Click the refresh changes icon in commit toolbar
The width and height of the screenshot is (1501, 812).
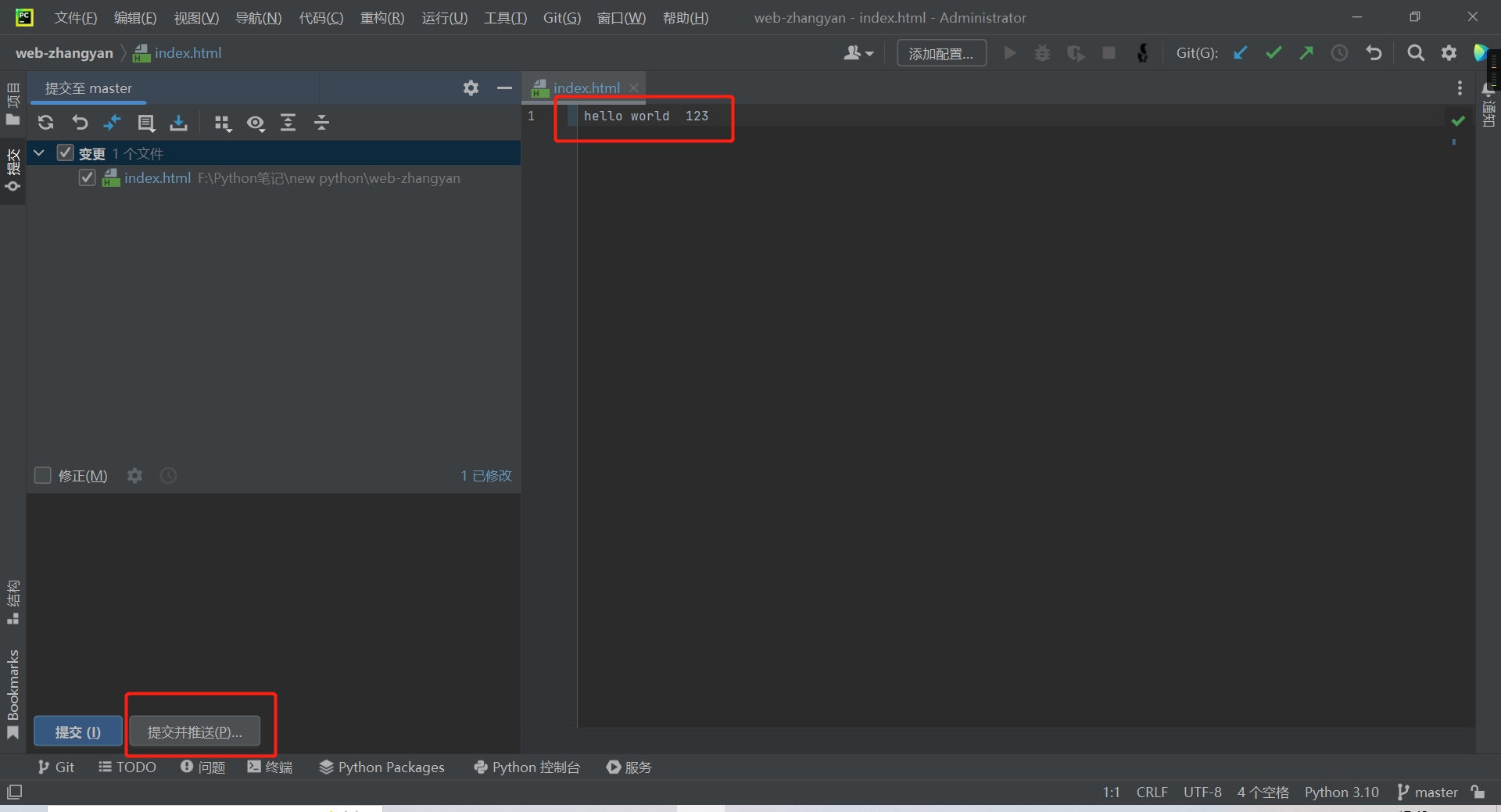(x=45, y=123)
